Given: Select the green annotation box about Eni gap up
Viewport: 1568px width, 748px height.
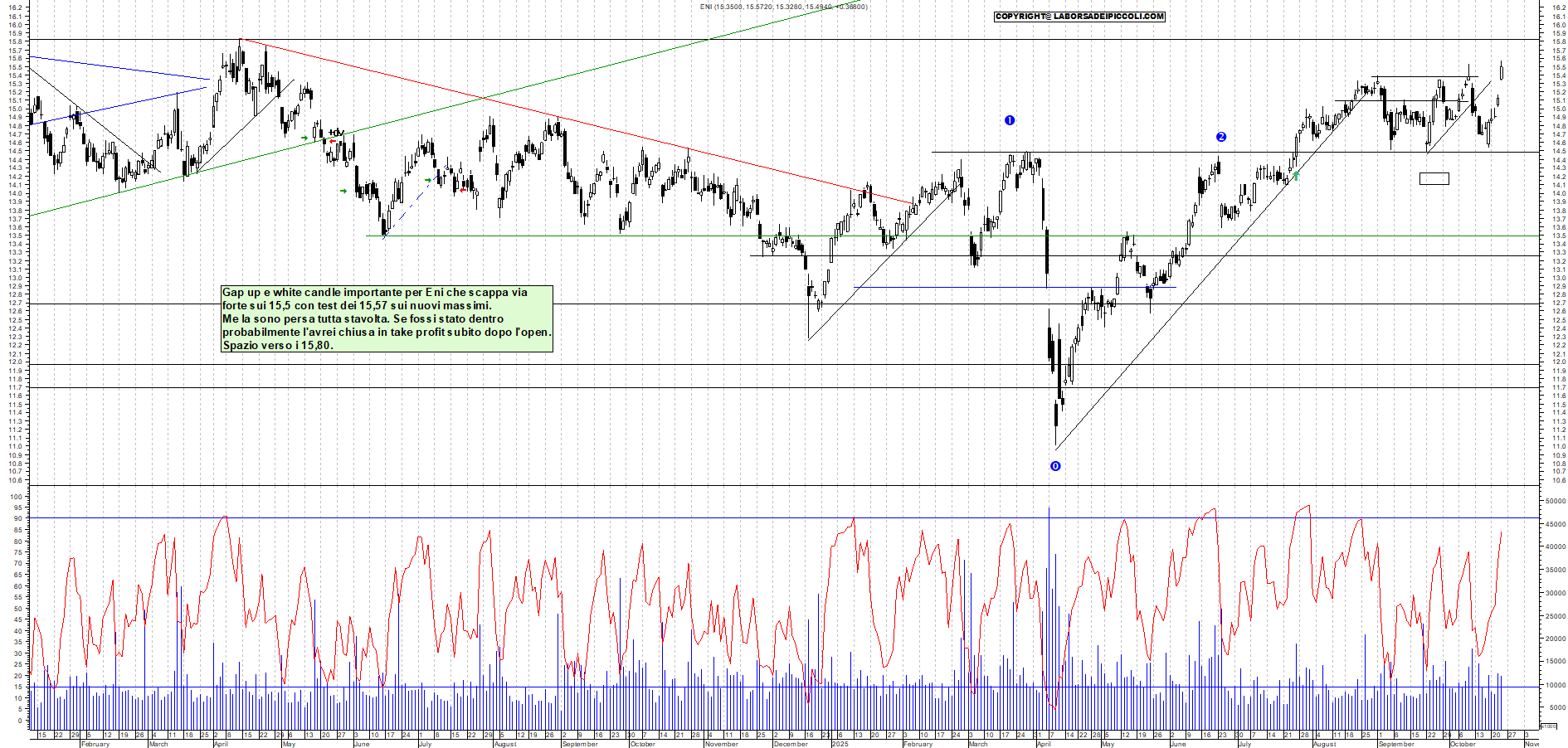Looking at the screenshot, I should point(387,319).
